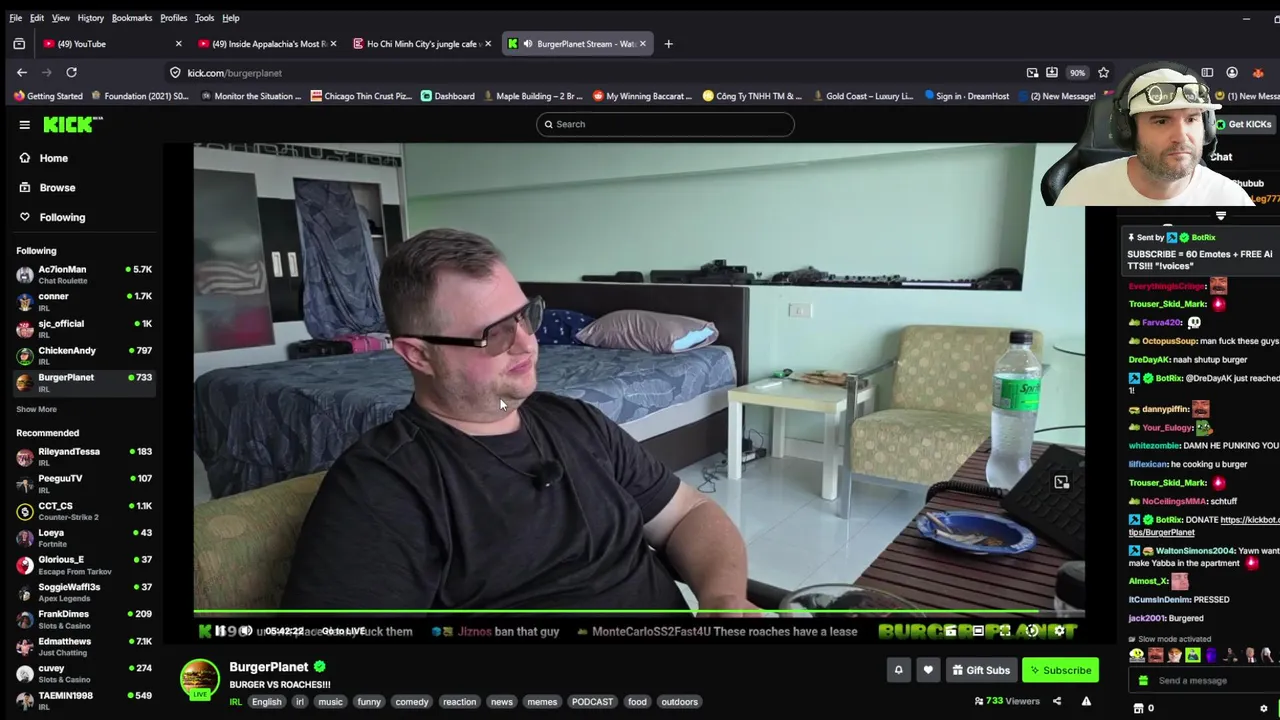This screenshot has height=720, width=1280.
Task: Click the KICK logo
Action: pyautogui.click(x=72, y=124)
